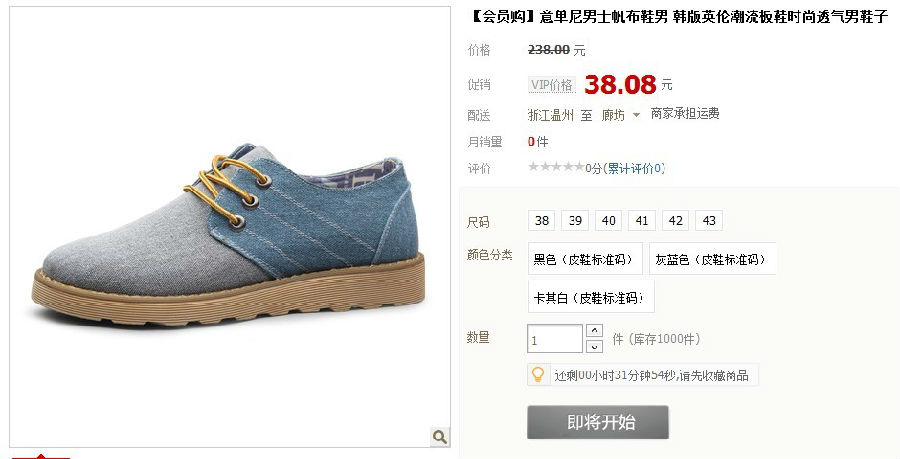Image resolution: width=900 pixels, height=459 pixels.
Task: Pick size 41
Action: (x=642, y=220)
